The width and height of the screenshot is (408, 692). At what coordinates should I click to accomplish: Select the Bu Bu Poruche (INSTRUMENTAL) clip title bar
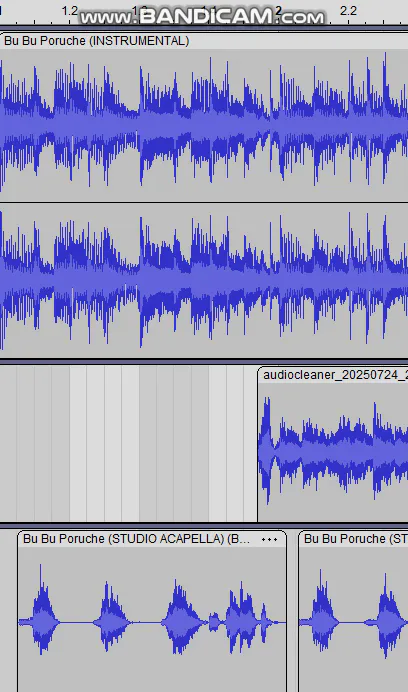204,41
